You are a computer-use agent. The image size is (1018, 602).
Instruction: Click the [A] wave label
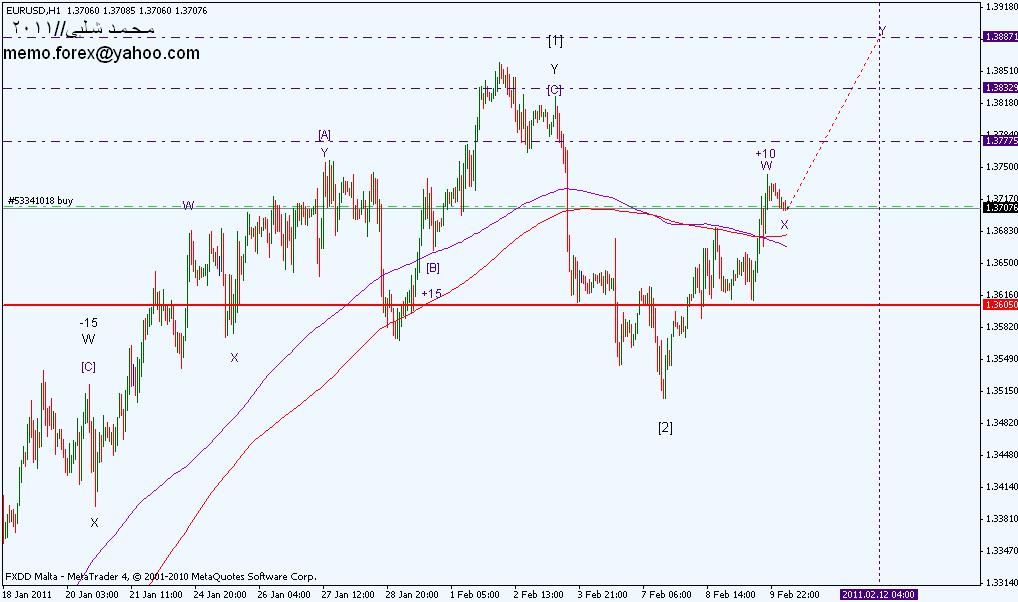(324, 134)
